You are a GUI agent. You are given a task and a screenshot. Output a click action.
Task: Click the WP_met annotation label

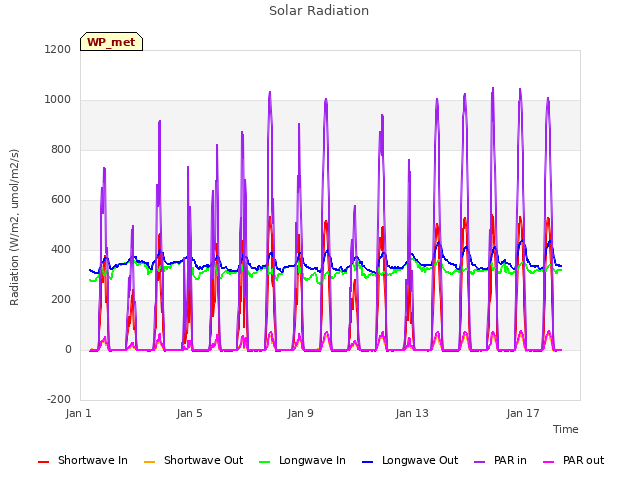pos(111,42)
